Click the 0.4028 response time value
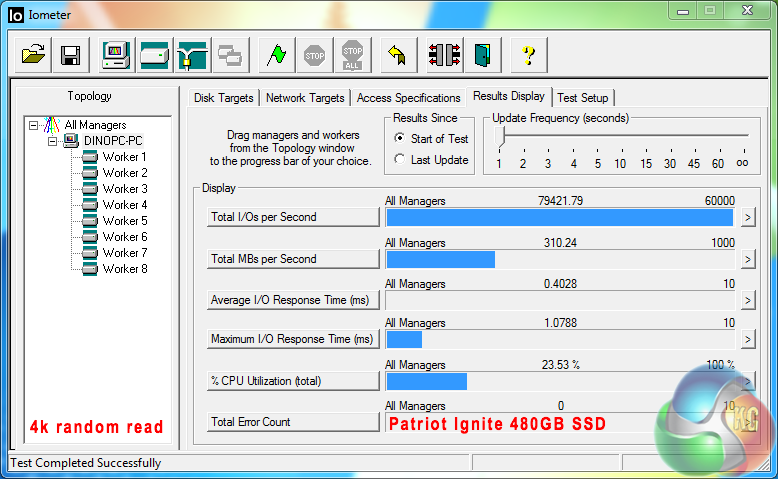Image resolution: width=778 pixels, height=479 pixels. [560, 284]
